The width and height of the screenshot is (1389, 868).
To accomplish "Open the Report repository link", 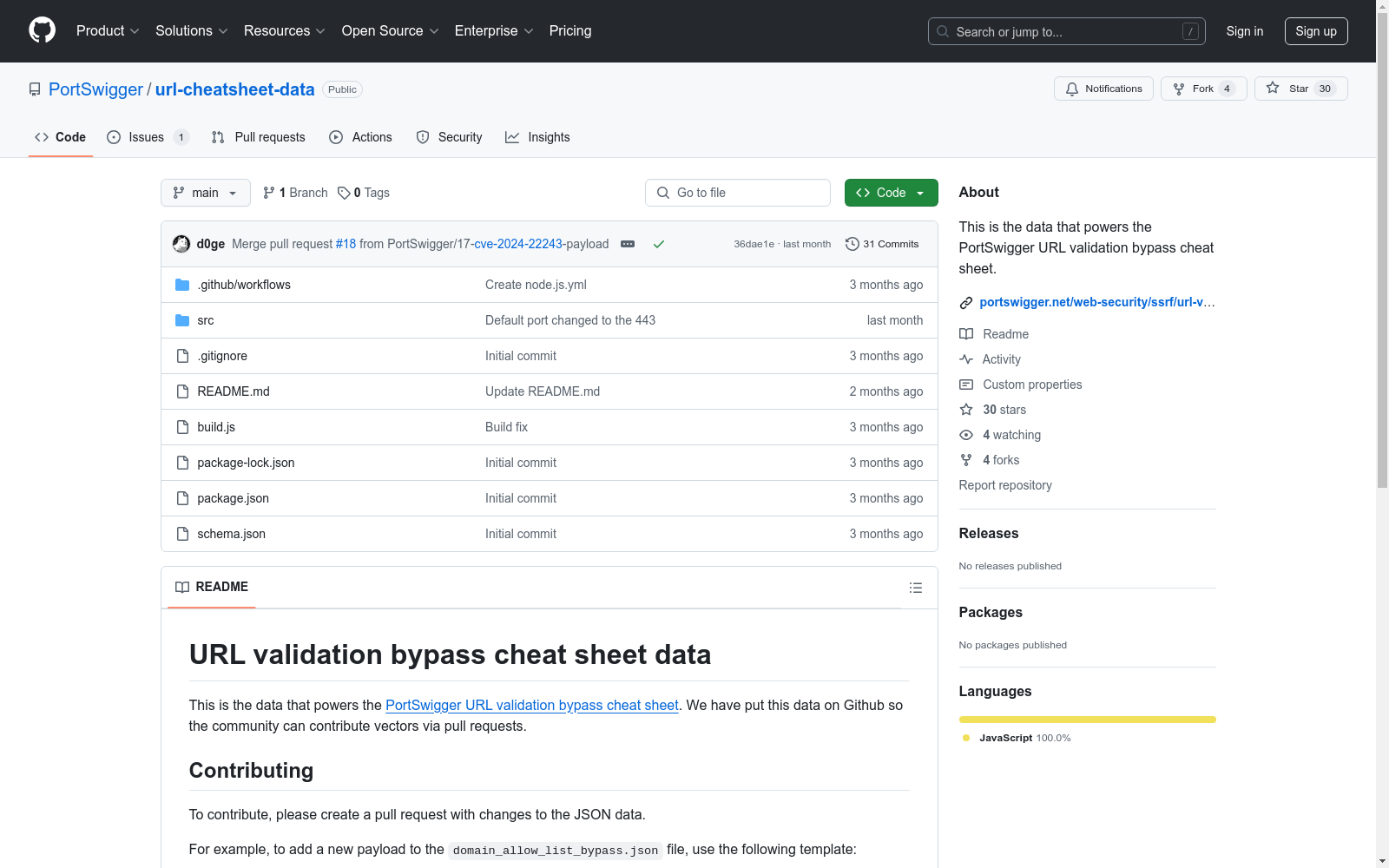I will tap(1005, 485).
